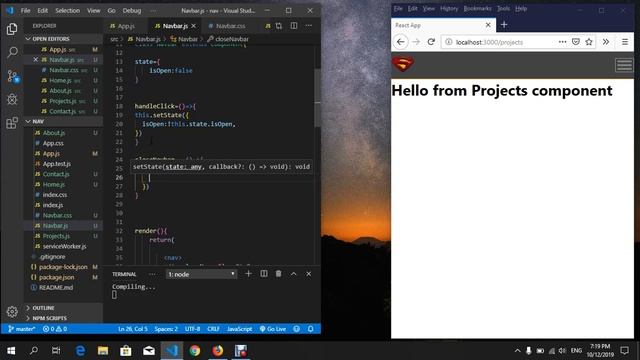640x360 pixels.
Task: Open the Firefox hamburger application menu
Action: point(624,42)
